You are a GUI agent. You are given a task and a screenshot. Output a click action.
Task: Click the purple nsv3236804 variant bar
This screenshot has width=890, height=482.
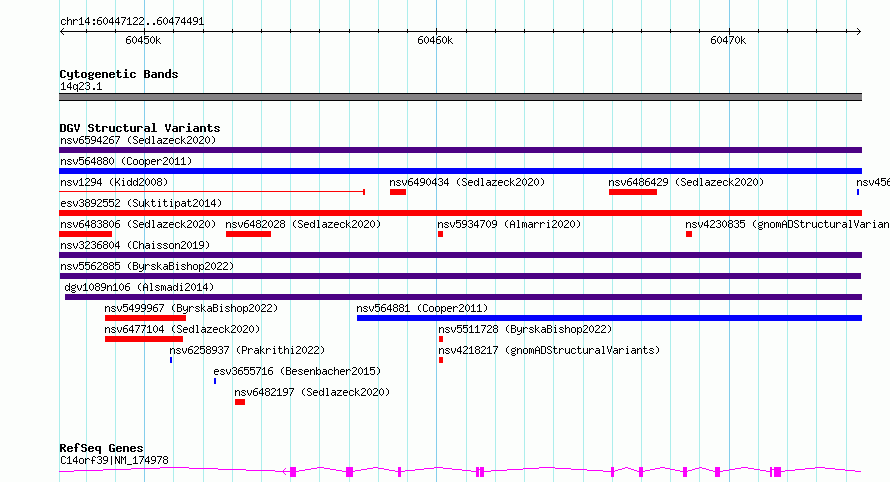460,255
